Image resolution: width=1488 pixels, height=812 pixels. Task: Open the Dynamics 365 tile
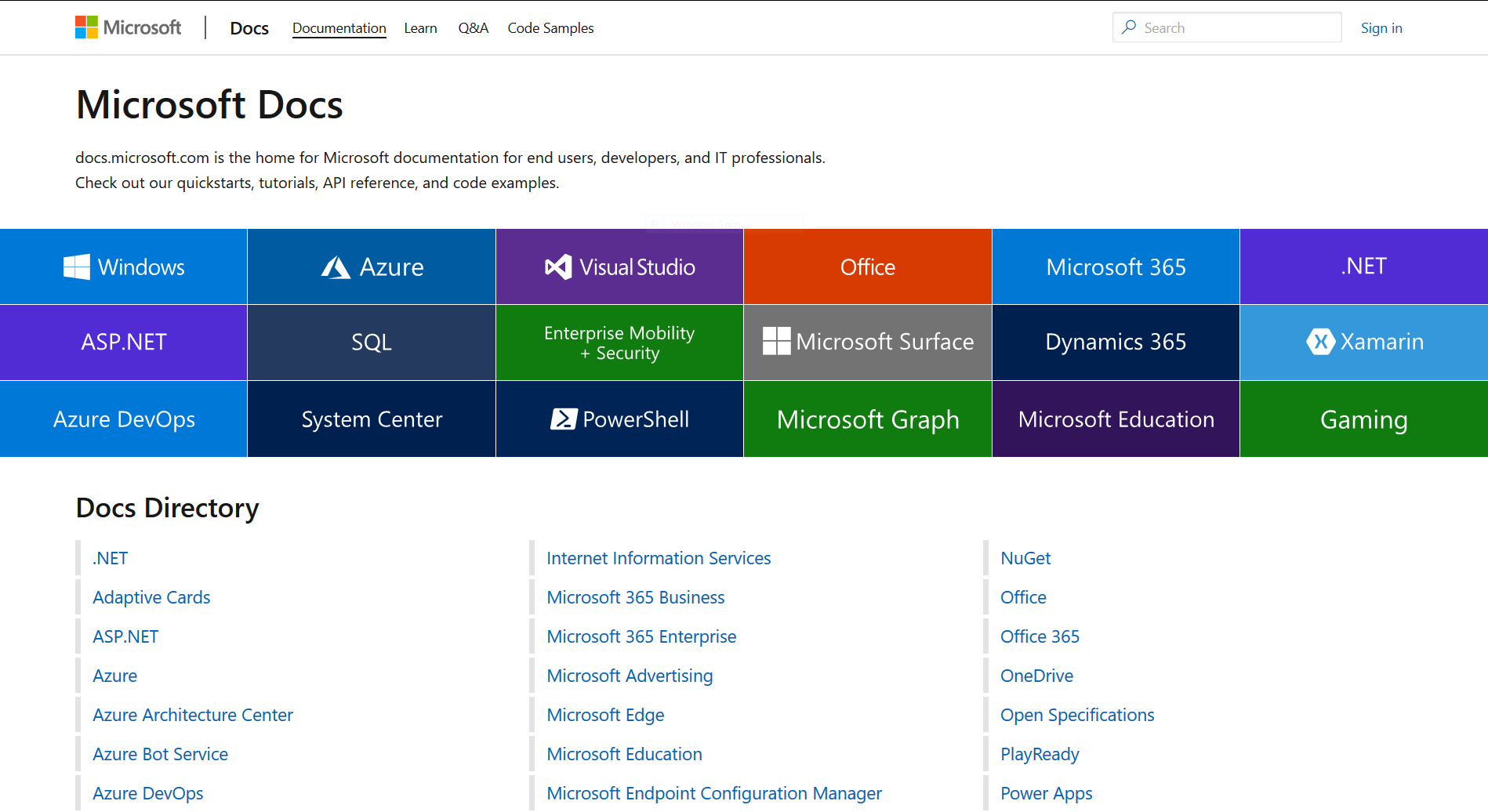(x=1116, y=343)
